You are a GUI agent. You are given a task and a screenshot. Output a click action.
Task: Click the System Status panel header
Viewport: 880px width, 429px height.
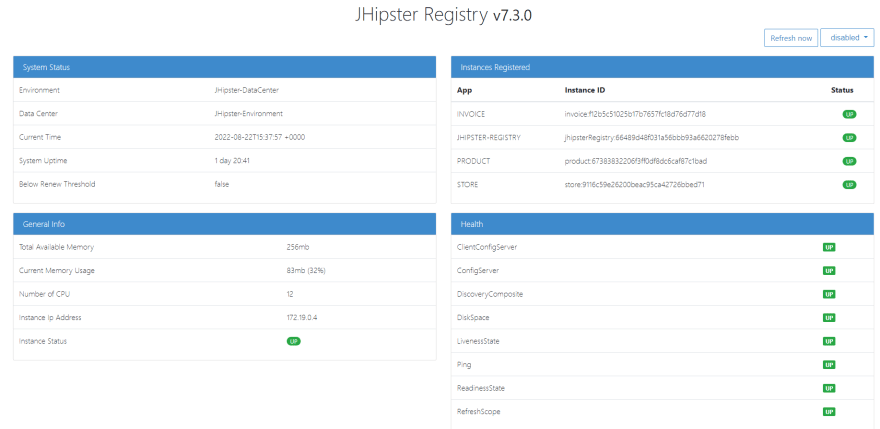point(224,67)
